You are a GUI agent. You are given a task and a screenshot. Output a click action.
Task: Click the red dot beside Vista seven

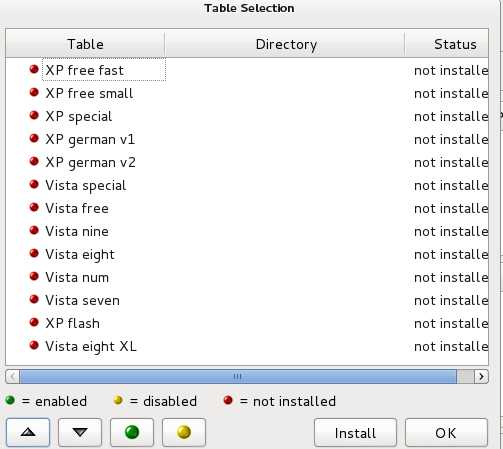(34, 299)
